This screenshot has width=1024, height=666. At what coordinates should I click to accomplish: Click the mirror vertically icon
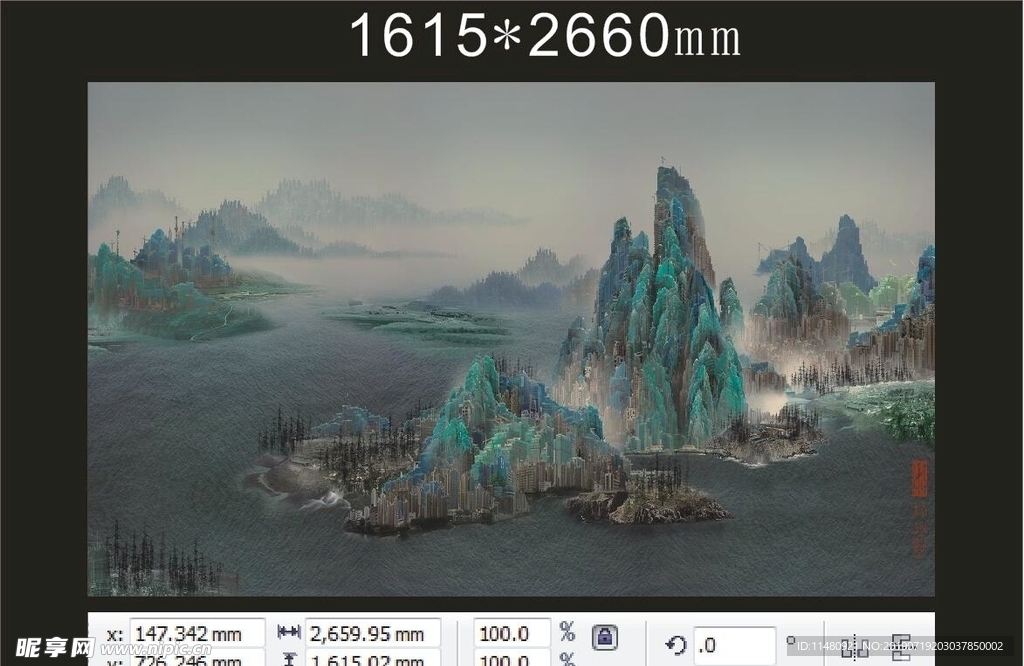point(901,646)
